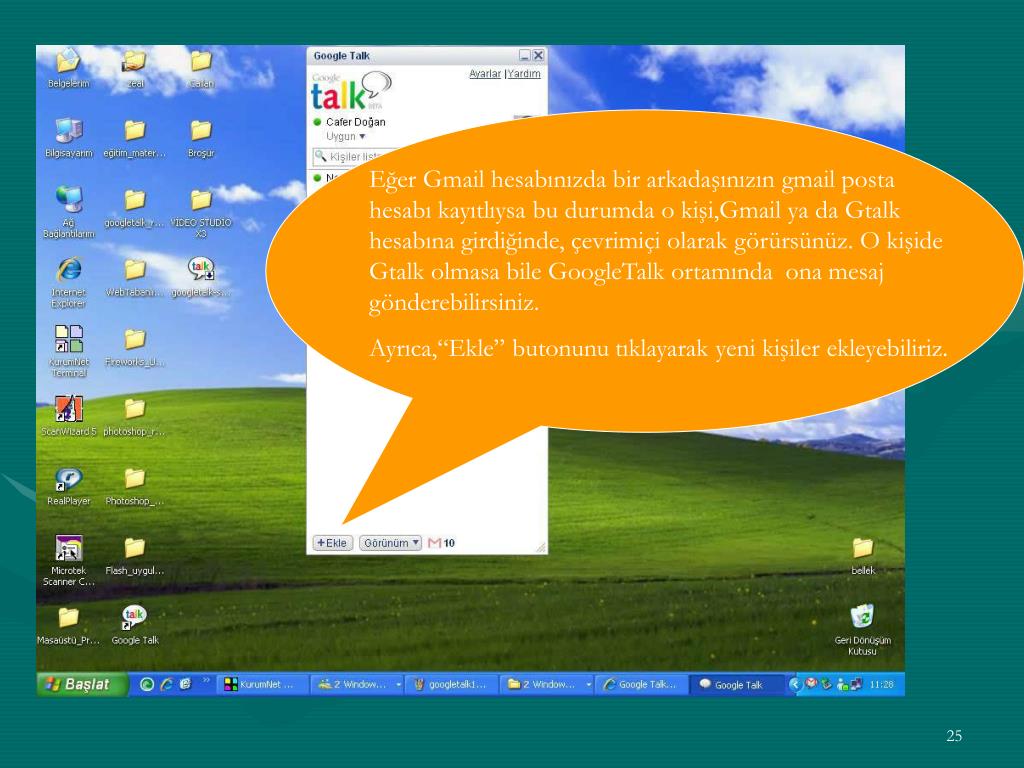
Task: Open the photoshop_r... folder
Action: pos(135,416)
